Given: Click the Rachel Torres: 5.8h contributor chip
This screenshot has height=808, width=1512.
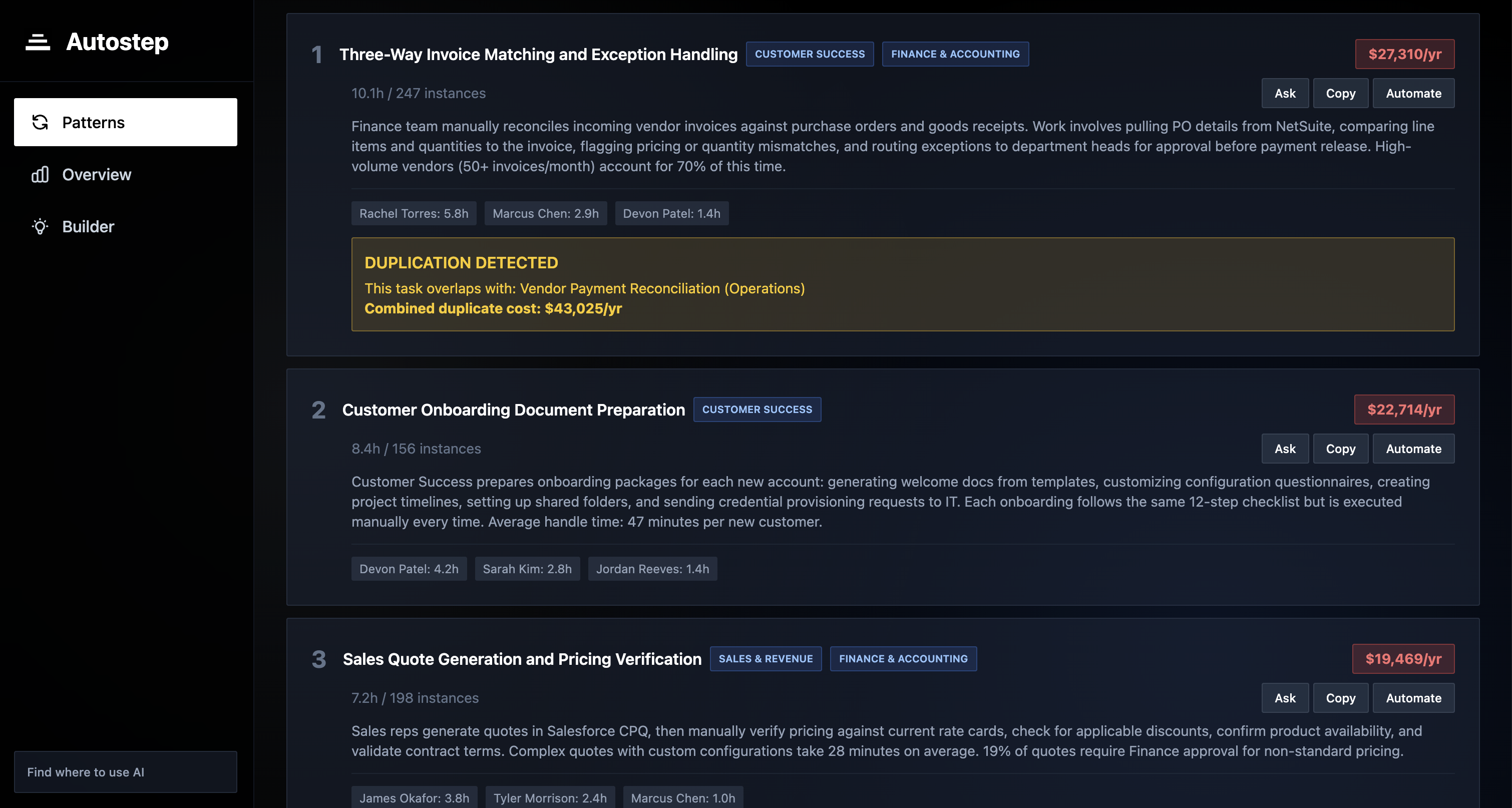Looking at the screenshot, I should point(413,213).
